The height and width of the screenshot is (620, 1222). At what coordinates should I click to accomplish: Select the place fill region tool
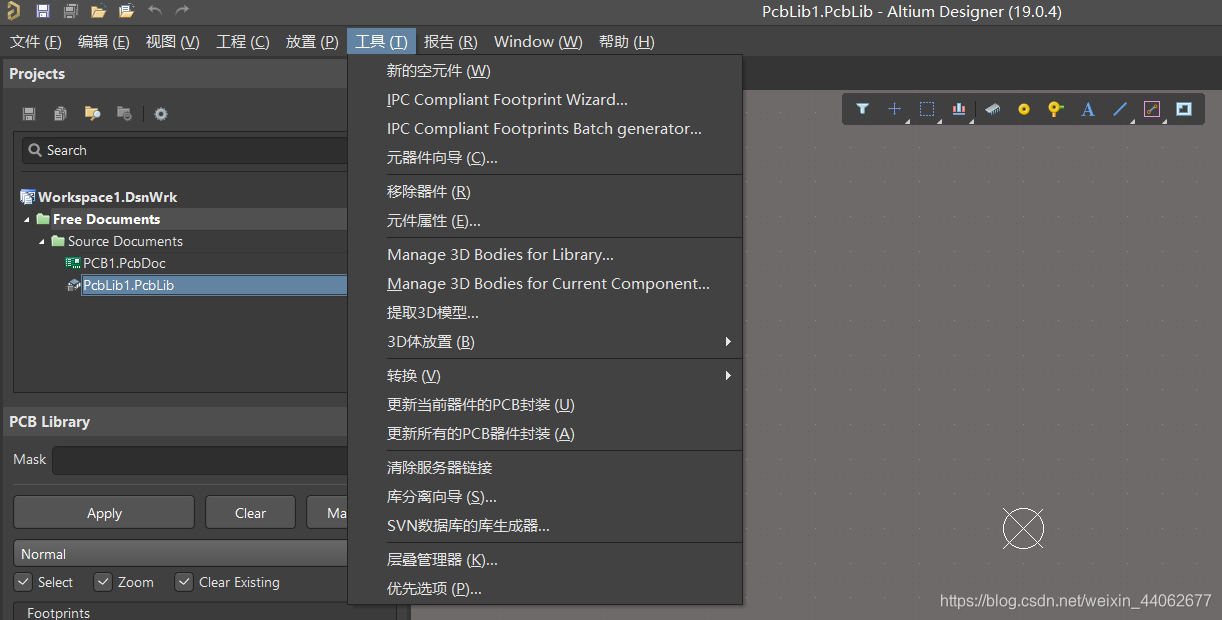pos(1184,109)
